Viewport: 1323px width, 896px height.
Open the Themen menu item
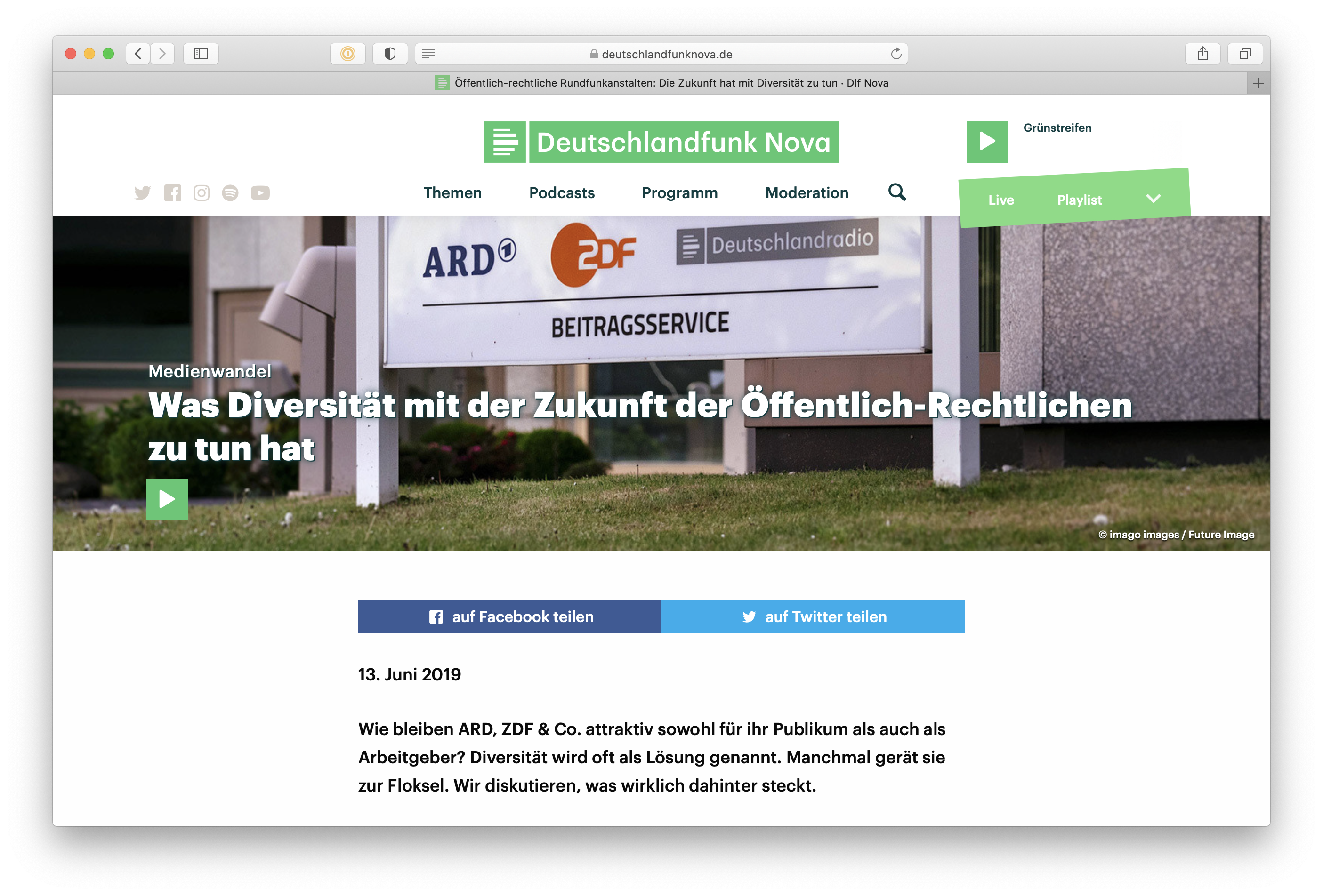(x=452, y=193)
